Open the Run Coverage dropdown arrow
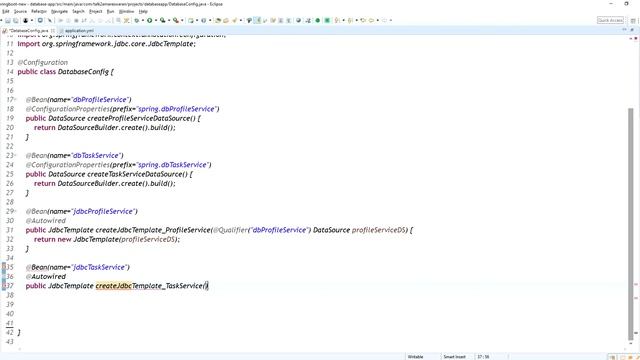This screenshot has width=640, height=360. pyautogui.click(x=169, y=20)
